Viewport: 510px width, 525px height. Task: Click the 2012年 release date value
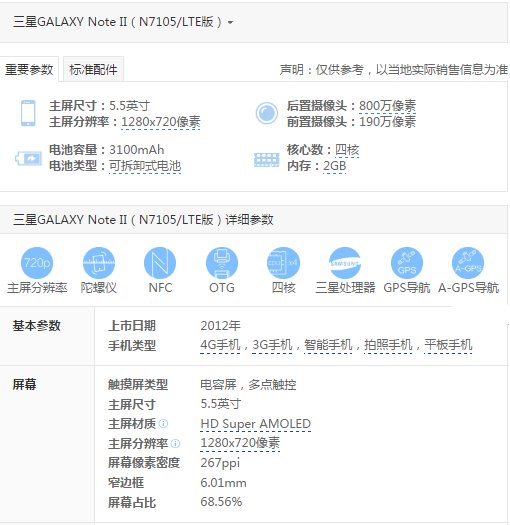point(220,325)
